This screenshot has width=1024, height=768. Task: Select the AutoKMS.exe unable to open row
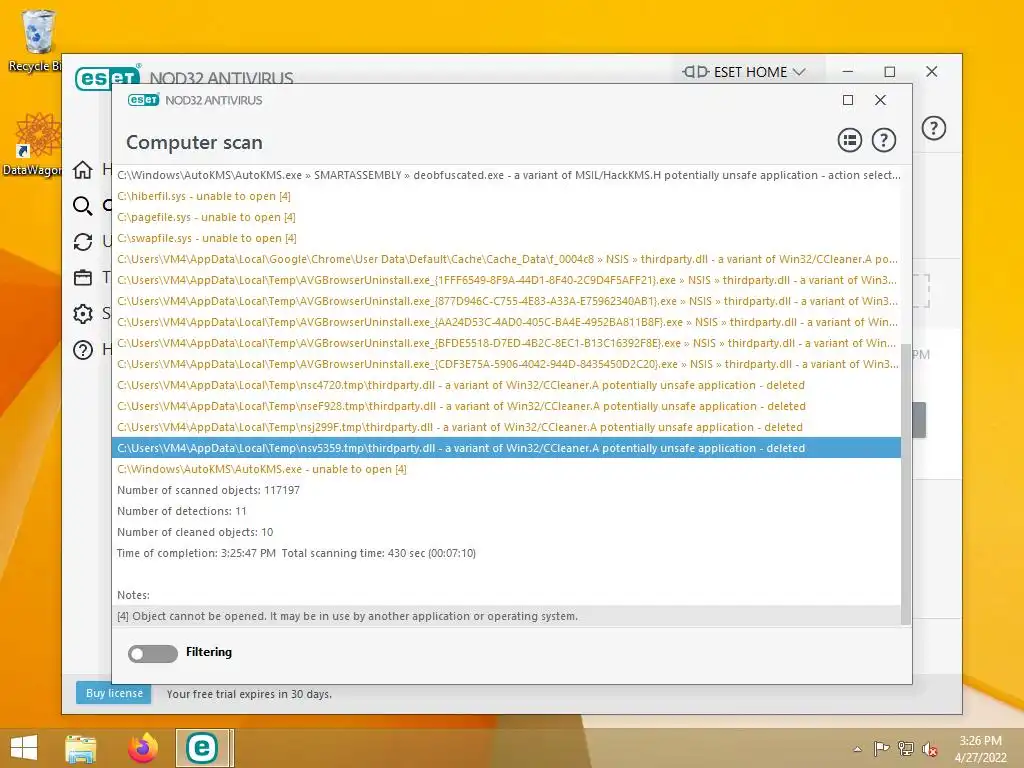(x=506, y=469)
